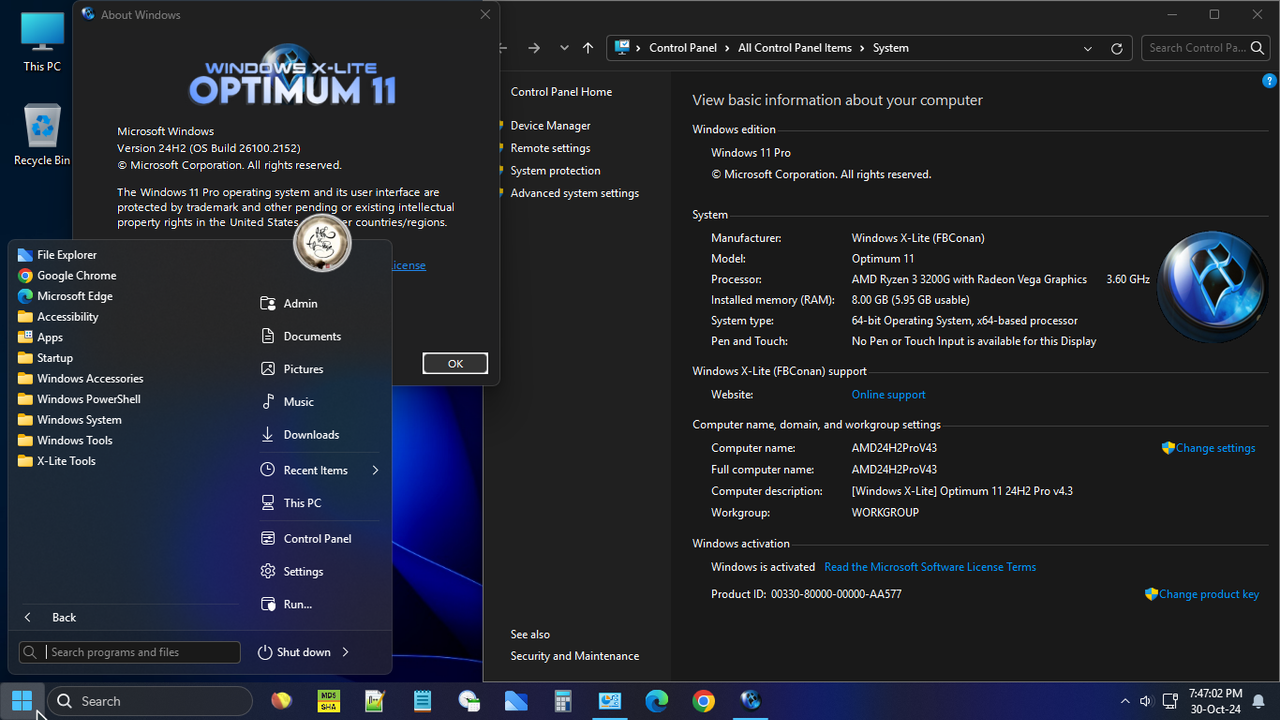
Task: Open notifications via the bell icon
Action: click(1258, 701)
